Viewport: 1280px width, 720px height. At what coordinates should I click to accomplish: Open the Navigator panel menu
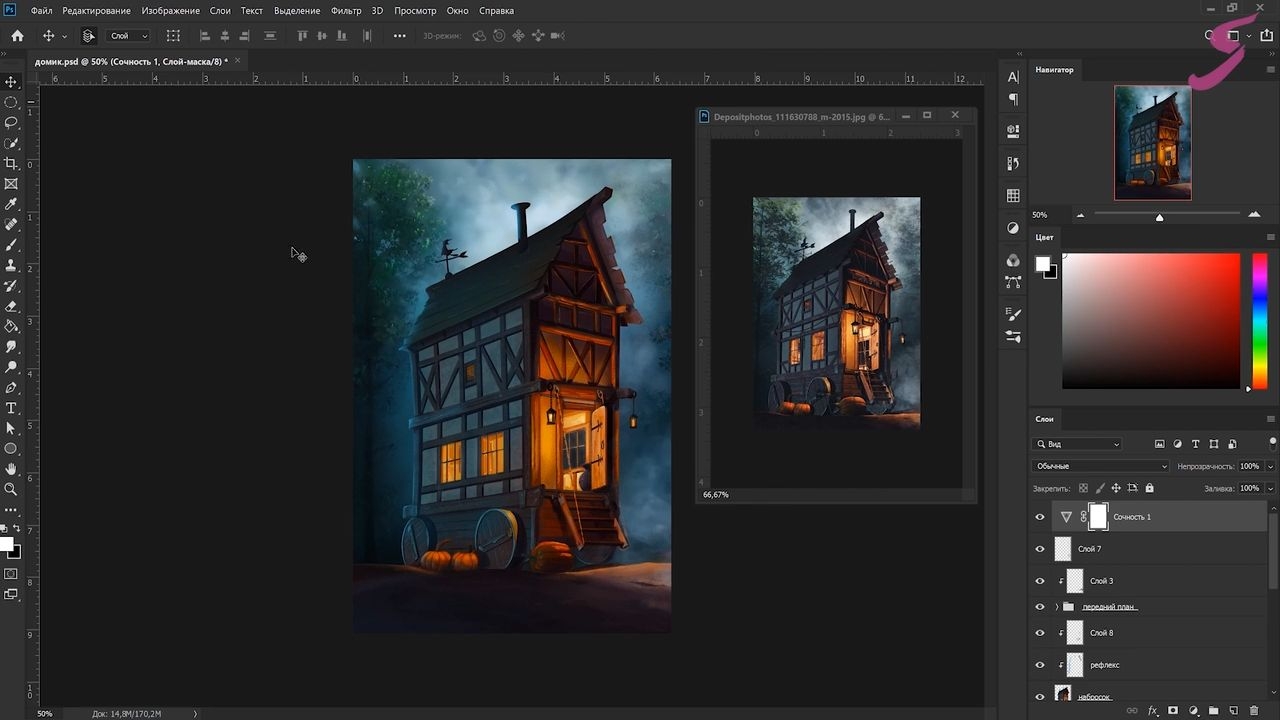tap(1271, 70)
